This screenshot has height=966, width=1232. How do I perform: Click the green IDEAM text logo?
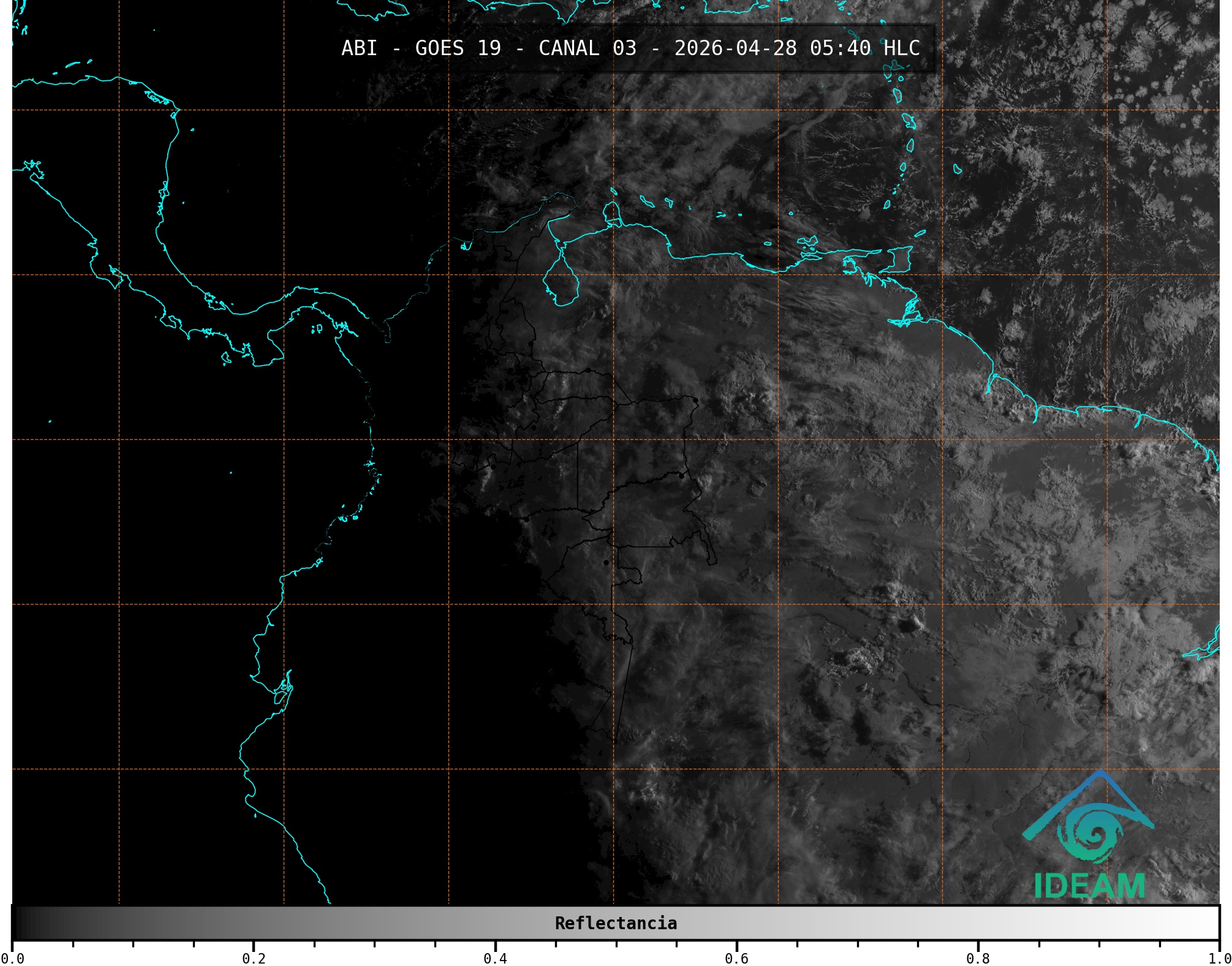[1089, 886]
